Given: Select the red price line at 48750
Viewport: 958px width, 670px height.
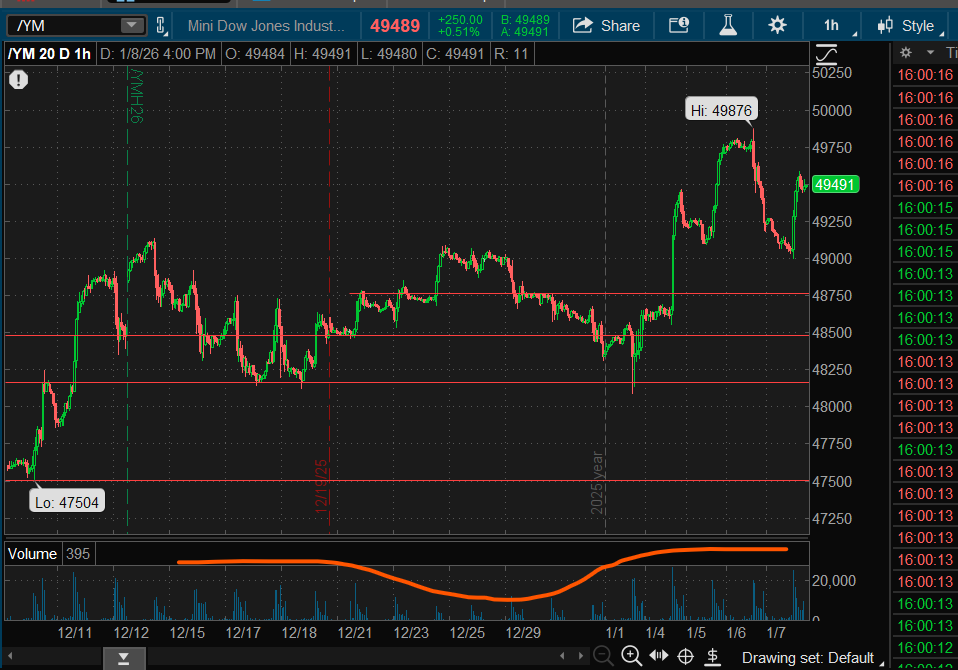Looking at the screenshot, I should pyautogui.click(x=579, y=294).
